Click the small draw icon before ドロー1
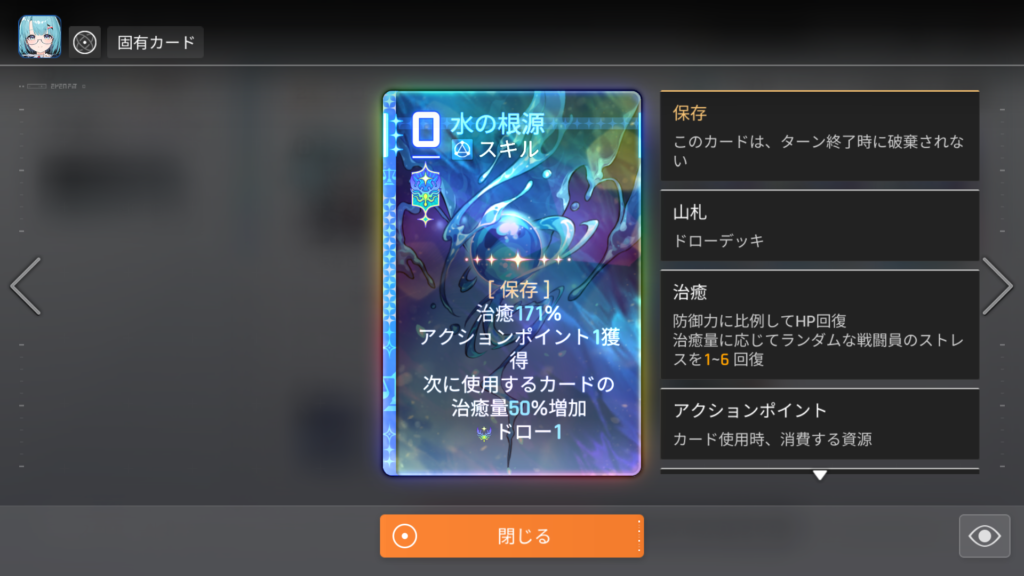 [x=483, y=434]
